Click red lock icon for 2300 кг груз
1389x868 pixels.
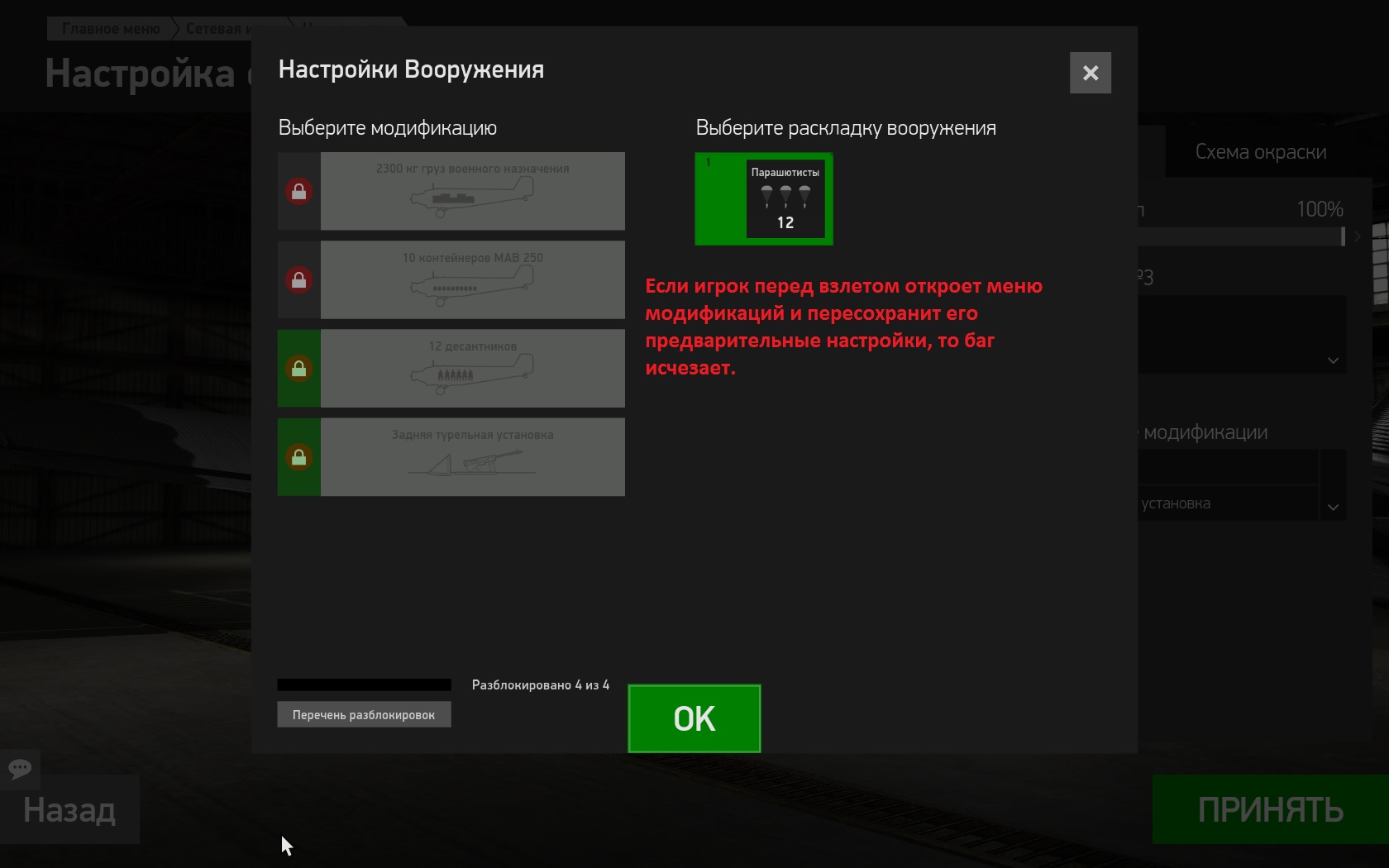pos(299,191)
